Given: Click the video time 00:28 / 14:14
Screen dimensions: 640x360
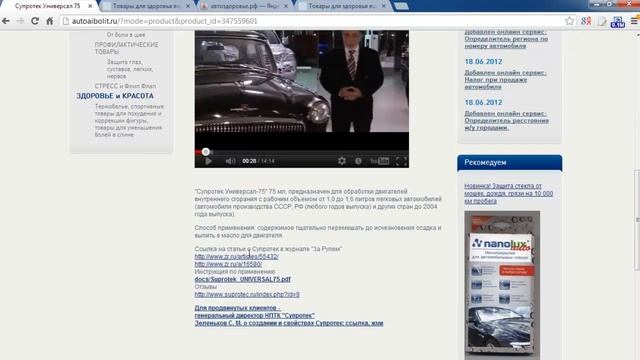Looking at the screenshot, I should pyautogui.click(x=258, y=161).
